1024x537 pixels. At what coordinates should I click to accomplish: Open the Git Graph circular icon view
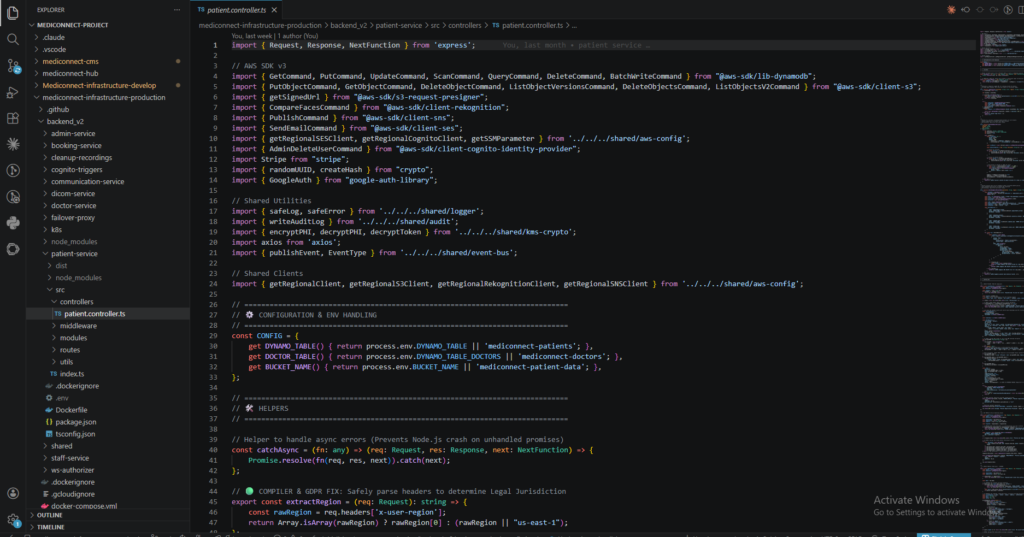12,171
